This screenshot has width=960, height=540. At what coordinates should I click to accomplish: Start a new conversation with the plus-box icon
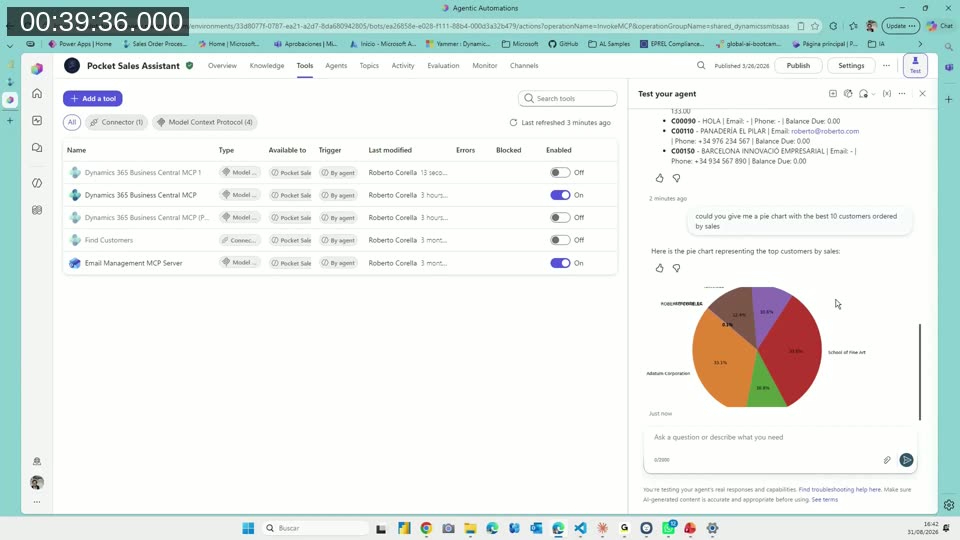[x=833, y=94]
